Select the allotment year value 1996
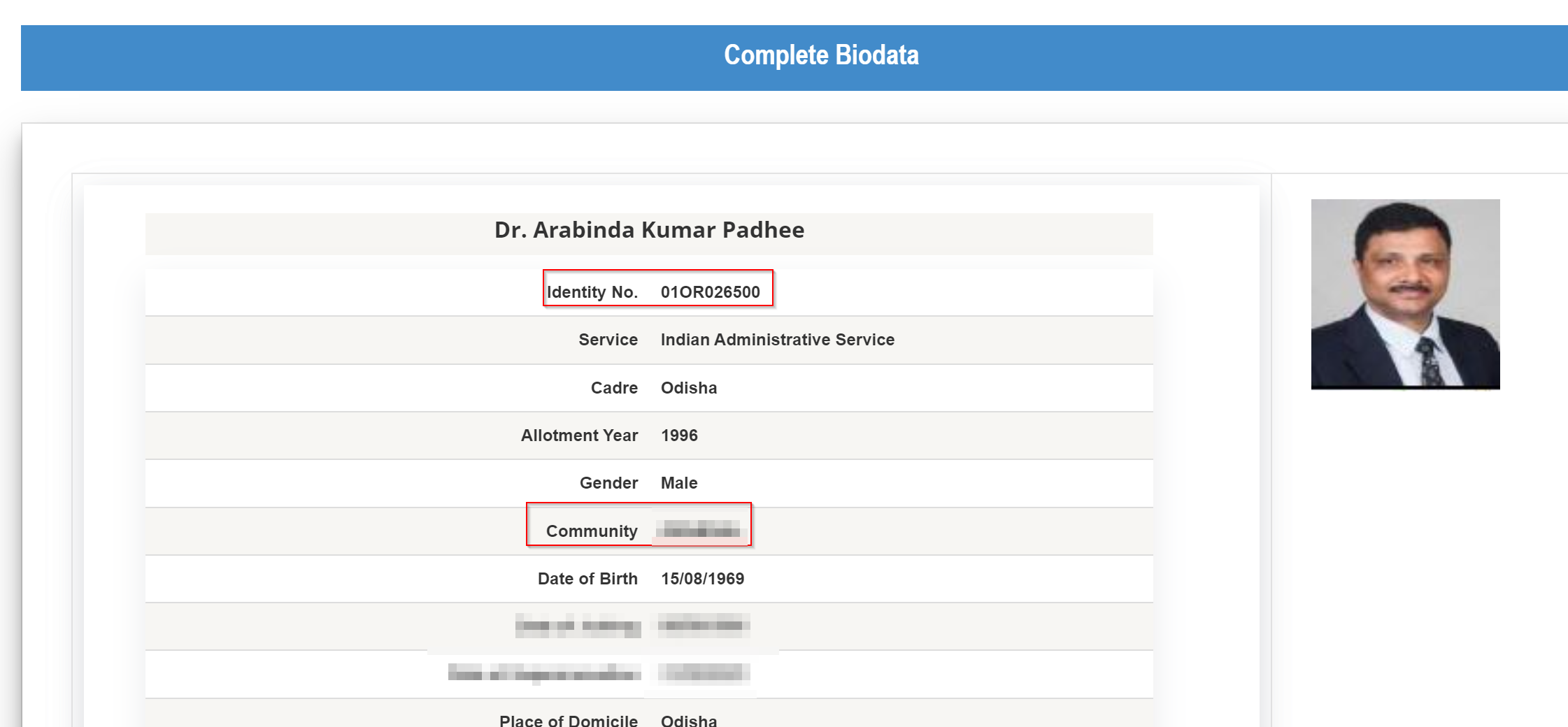 [x=679, y=436]
